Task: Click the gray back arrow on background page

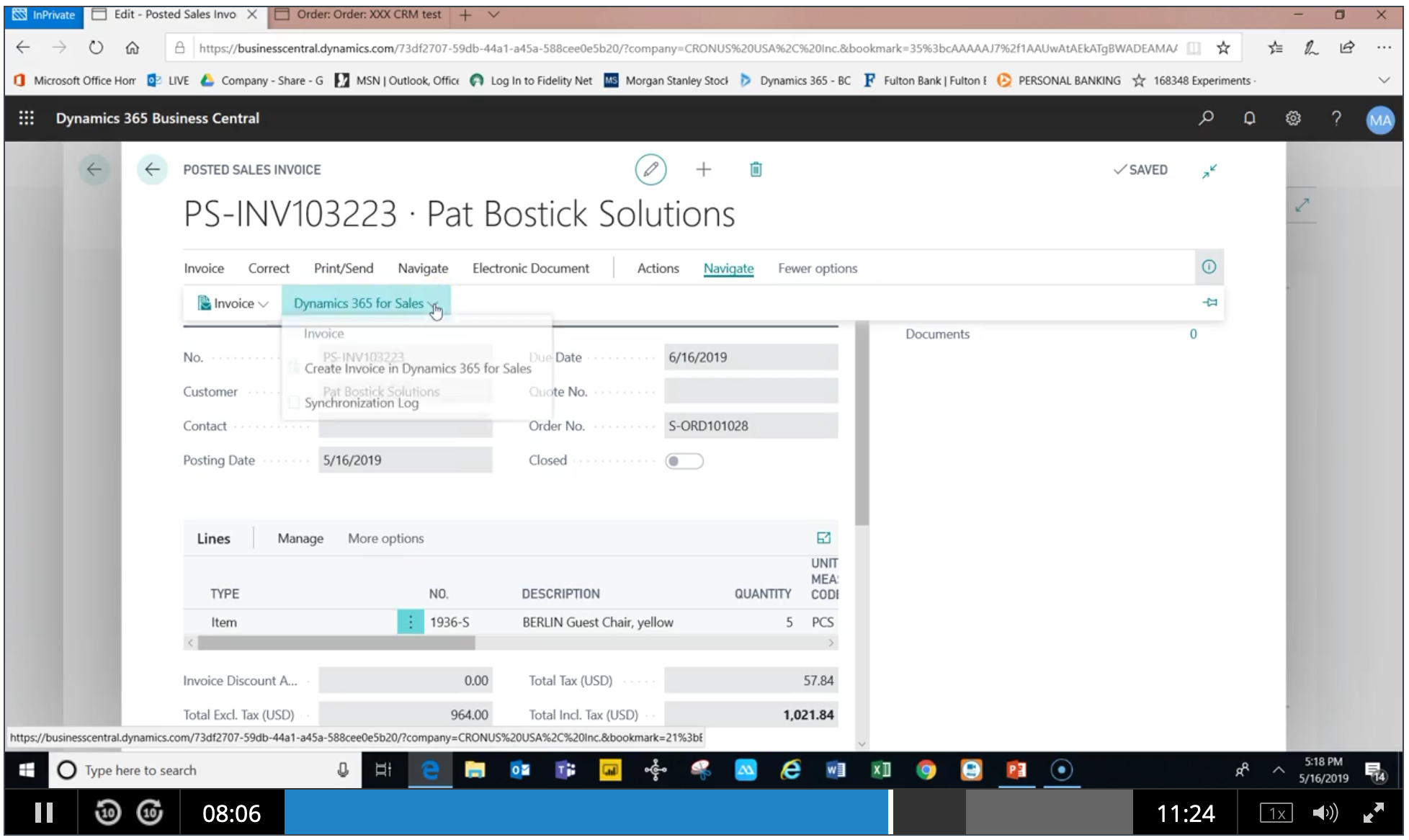Action: [x=94, y=169]
